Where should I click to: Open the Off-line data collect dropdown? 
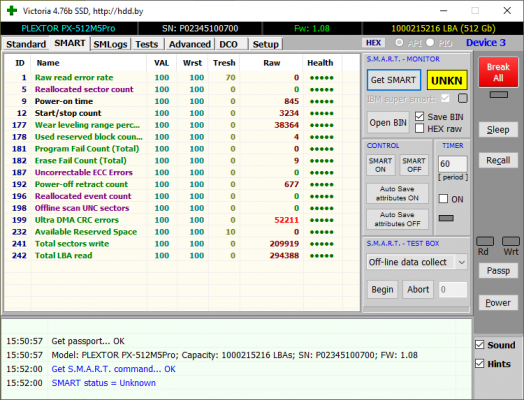[416, 262]
